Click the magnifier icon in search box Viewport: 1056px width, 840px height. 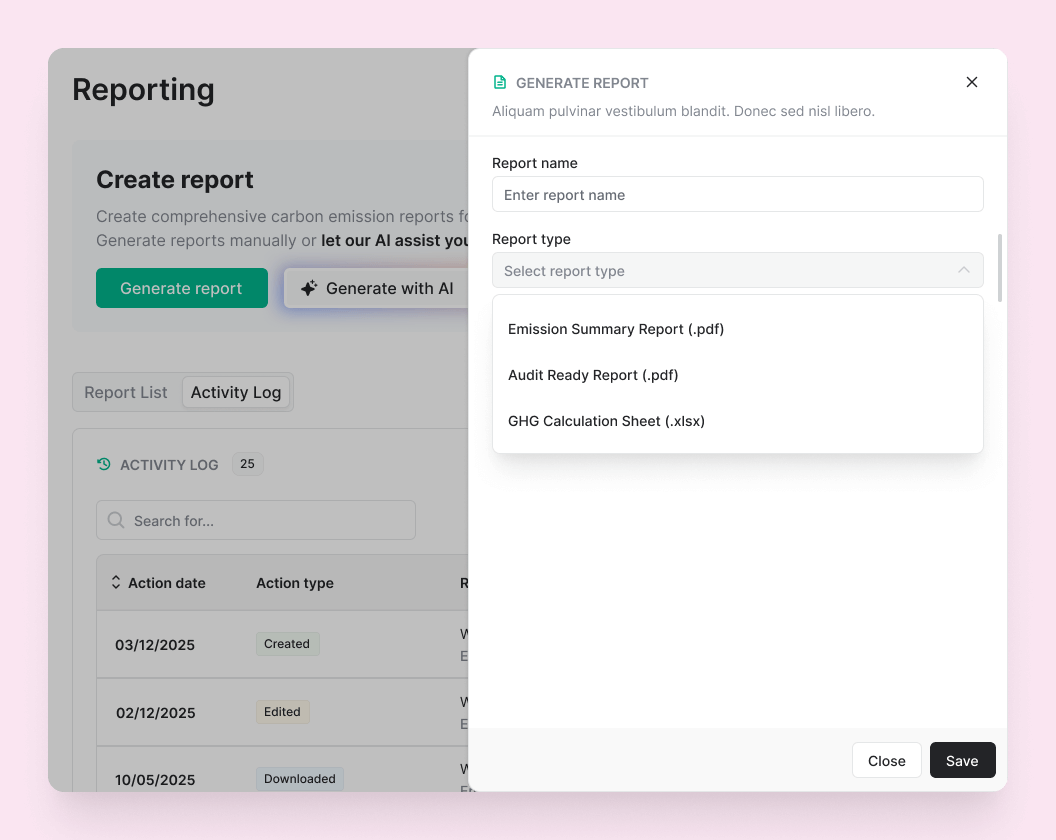pos(116,520)
